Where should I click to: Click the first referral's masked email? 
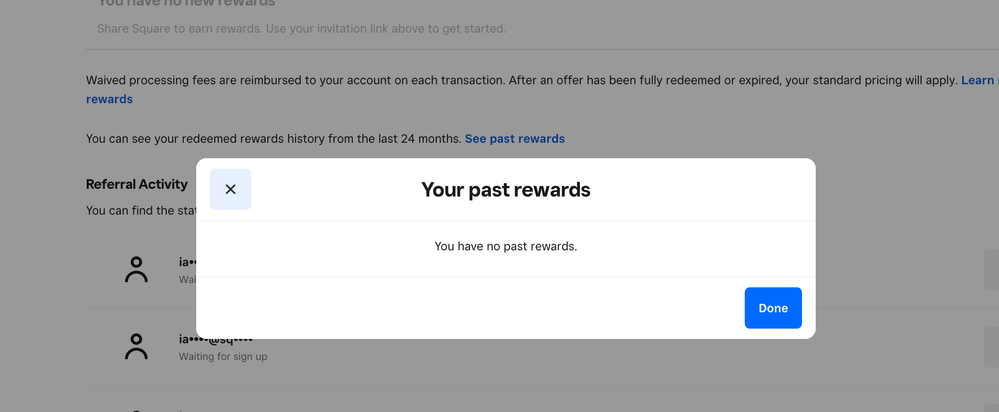(187, 262)
